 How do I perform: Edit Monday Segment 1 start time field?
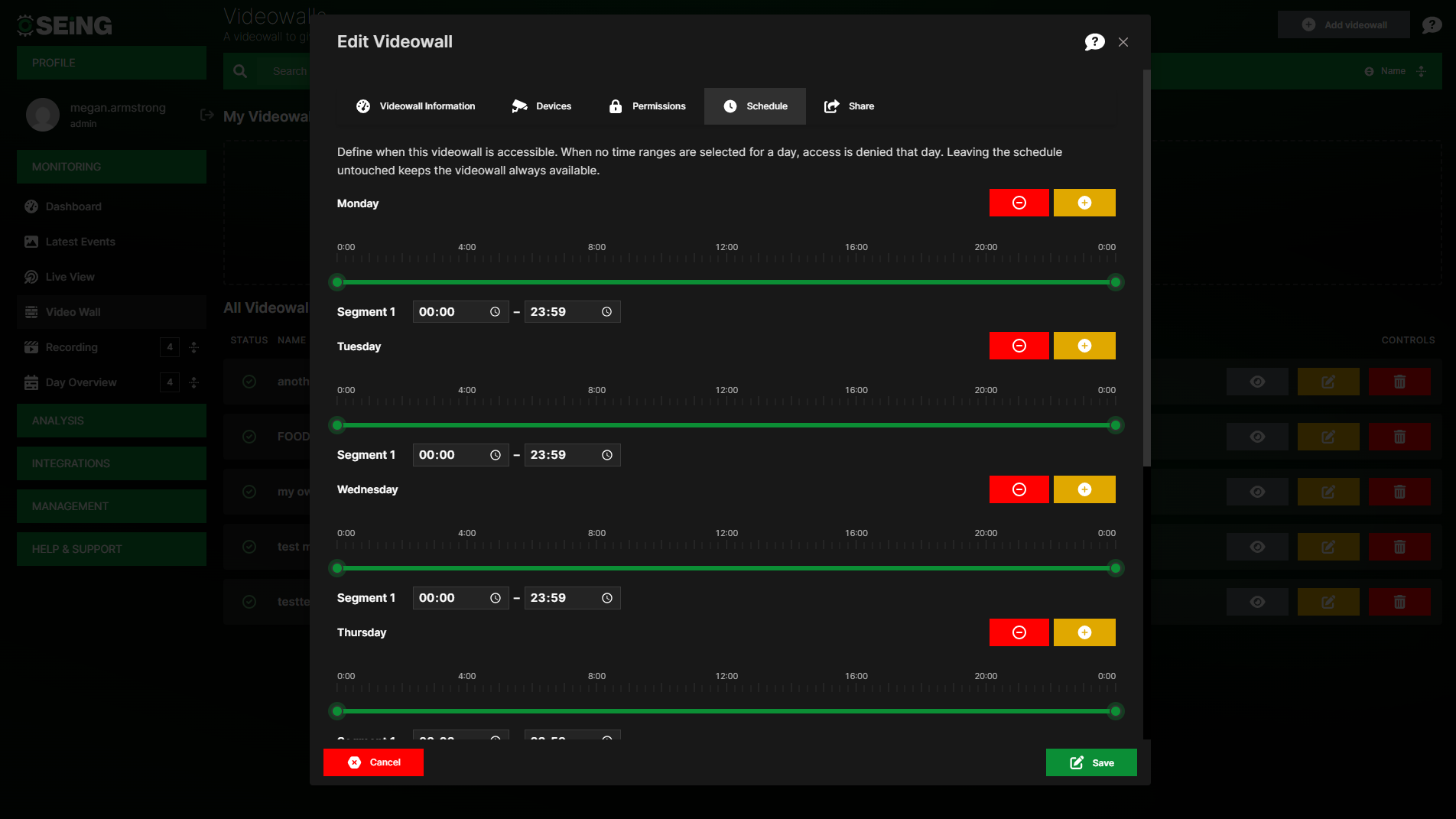coord(460,312)
